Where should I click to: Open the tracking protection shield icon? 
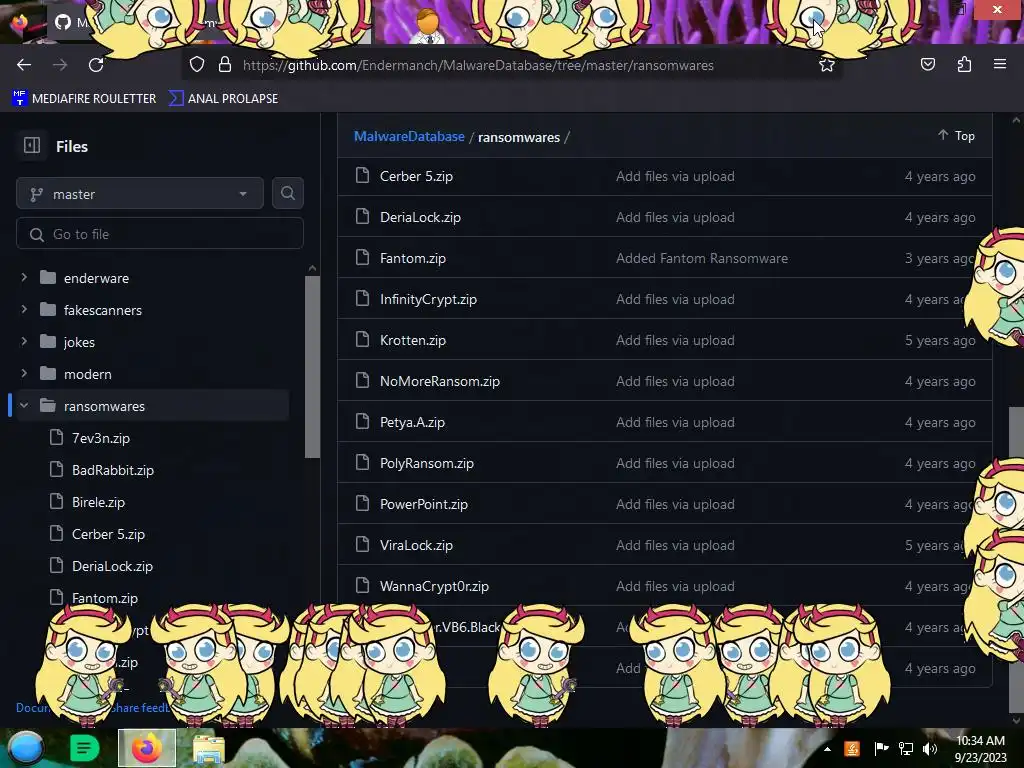point(197,65)
